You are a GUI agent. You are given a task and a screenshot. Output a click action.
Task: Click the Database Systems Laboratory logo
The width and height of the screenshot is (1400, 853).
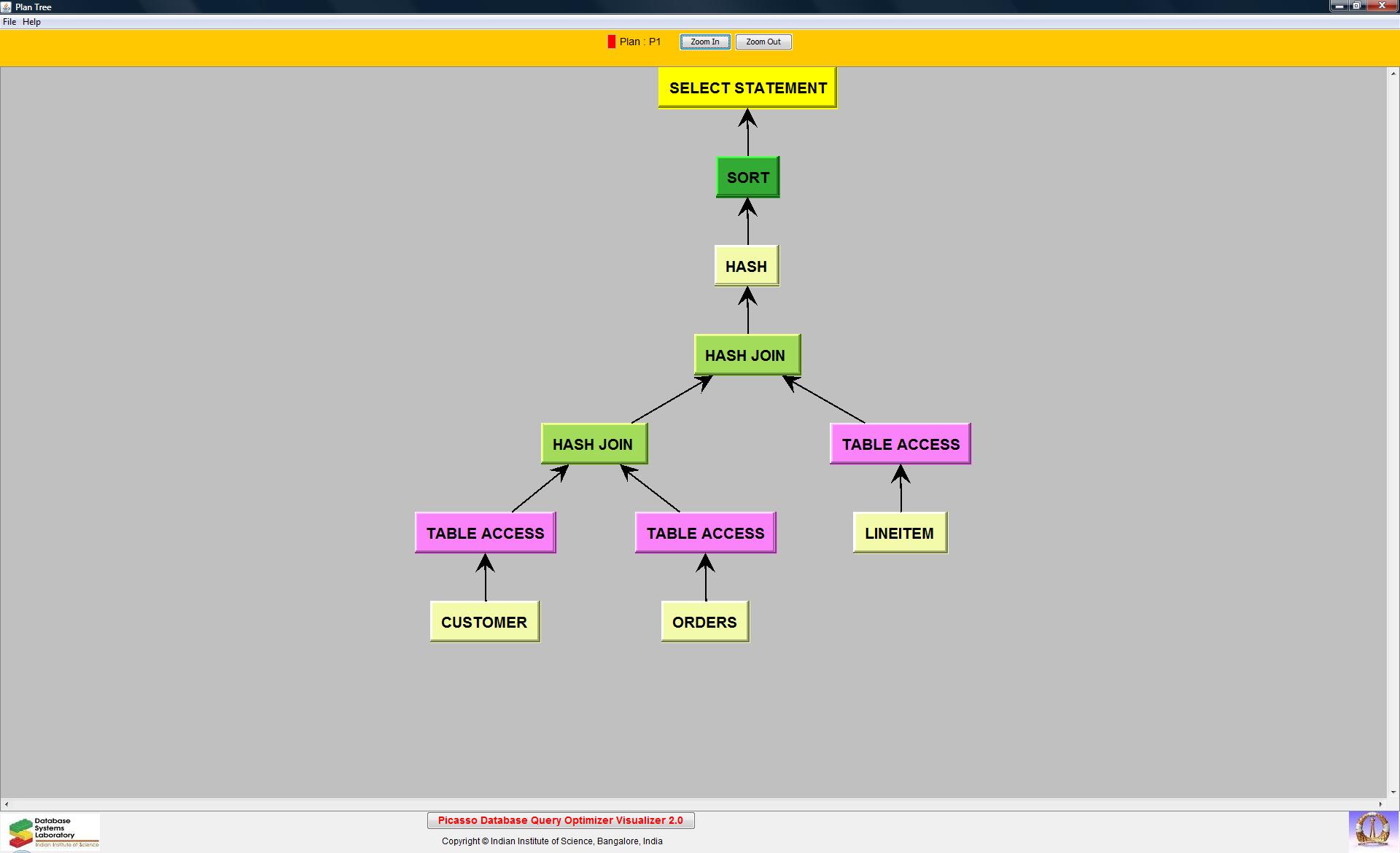click(x=51, y=832)
